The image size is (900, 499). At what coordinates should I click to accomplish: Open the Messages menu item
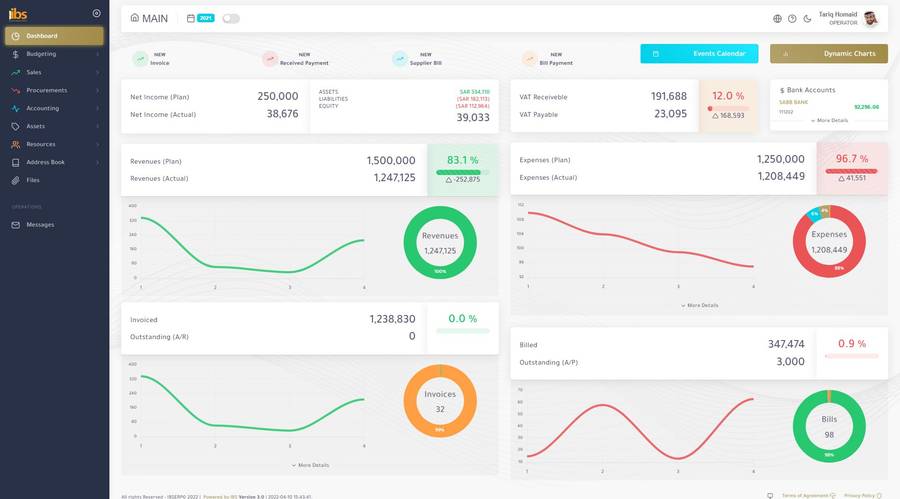(x=54, y=225)
